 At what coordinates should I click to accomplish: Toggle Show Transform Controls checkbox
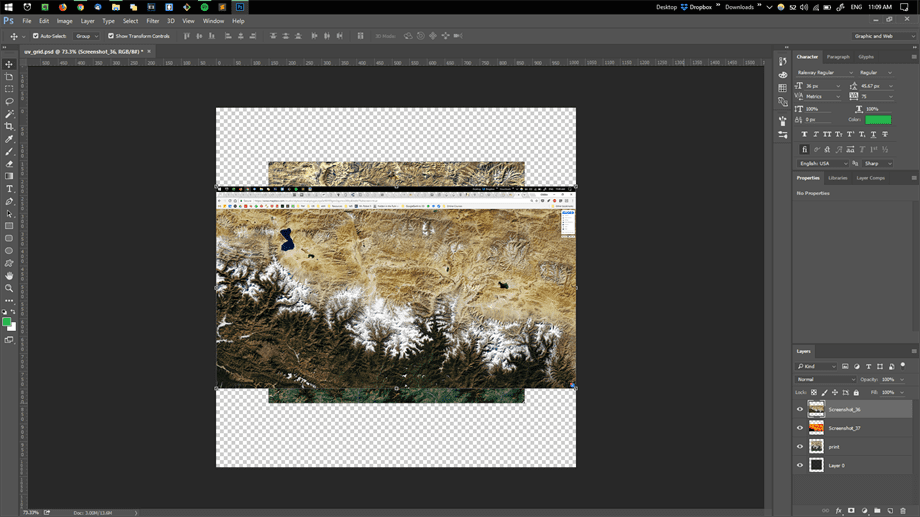click(x=111, y=36)
